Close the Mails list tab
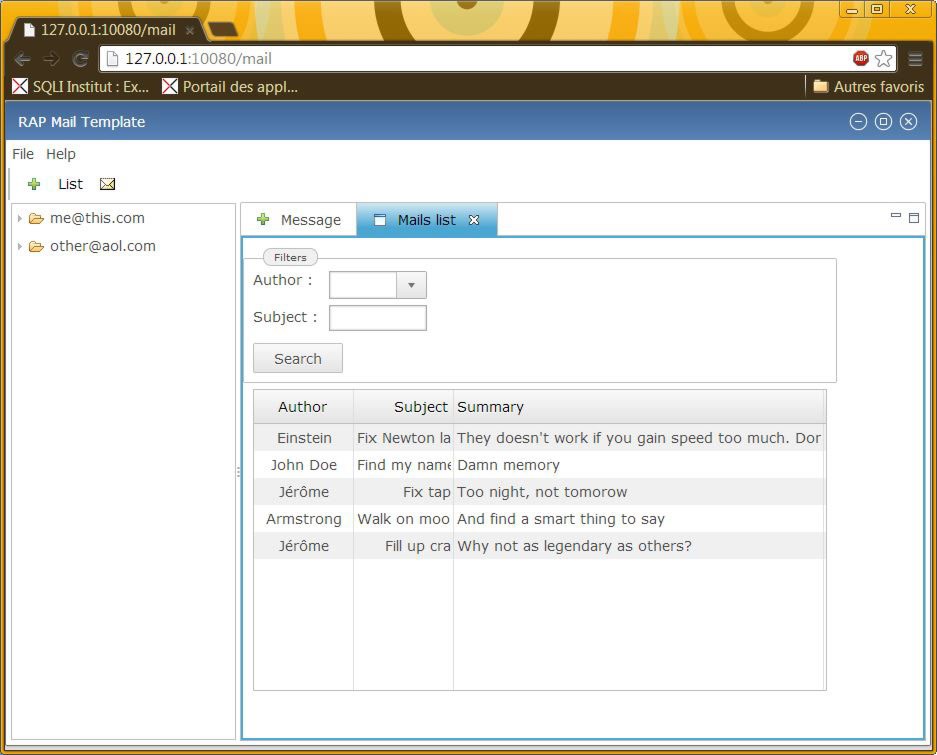 [x=474, y=220]
